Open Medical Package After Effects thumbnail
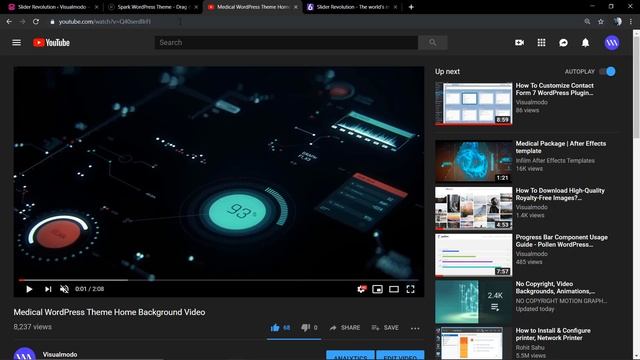Screen dimensions: 640x360 click(473, 161)
